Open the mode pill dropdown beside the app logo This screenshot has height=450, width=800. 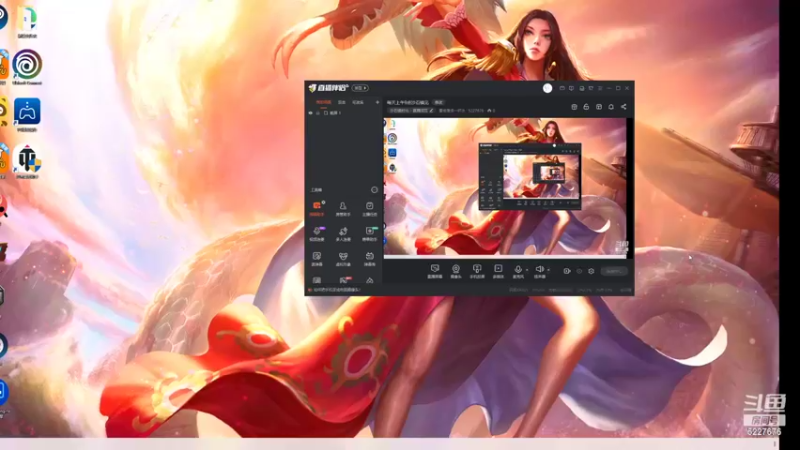pyautogui.click(x=360, y=88)
